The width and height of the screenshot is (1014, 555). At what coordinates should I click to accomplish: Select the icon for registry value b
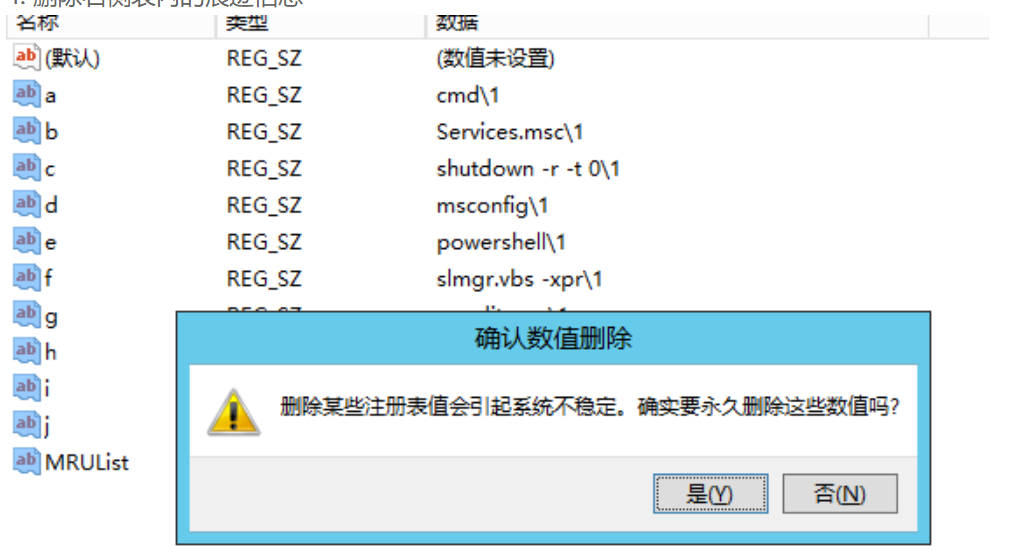click(x=27, y=131)
